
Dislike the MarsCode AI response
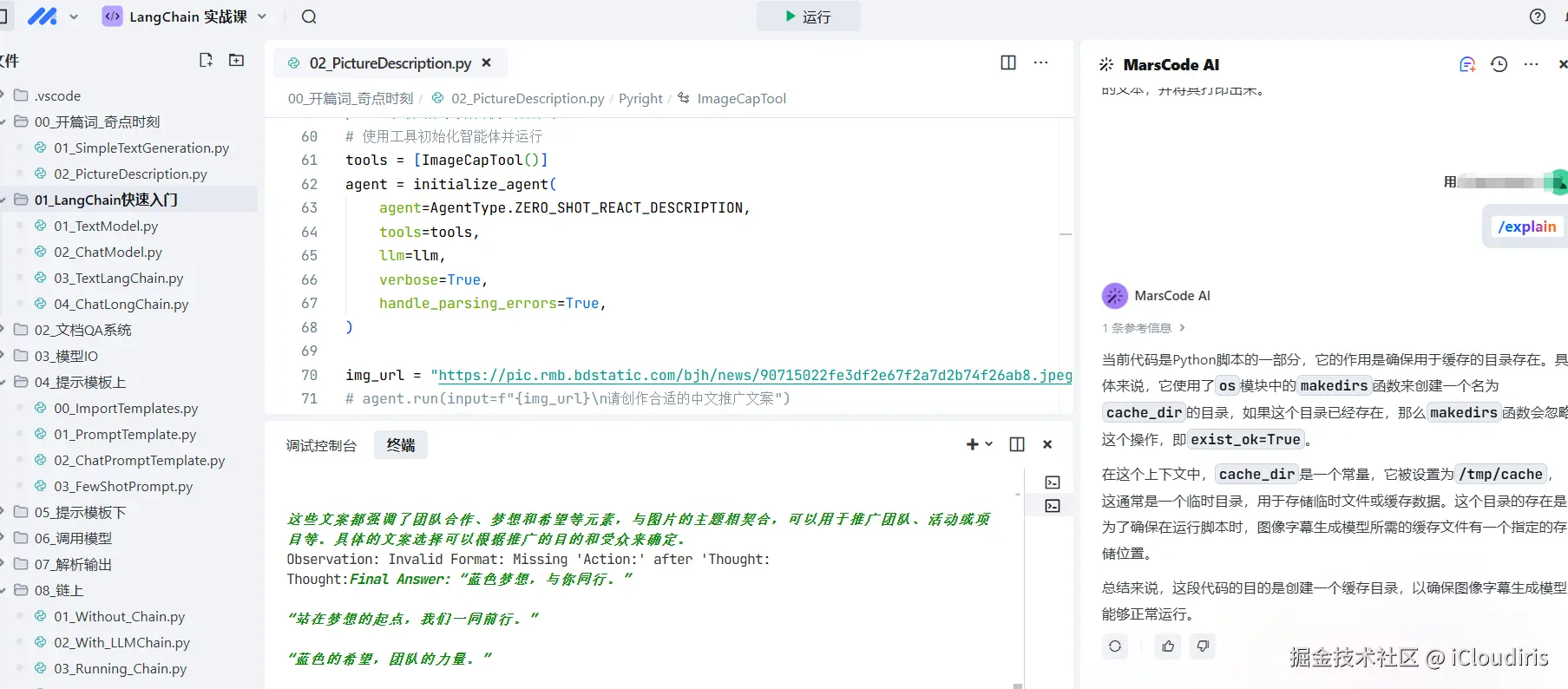point(1203,646)
